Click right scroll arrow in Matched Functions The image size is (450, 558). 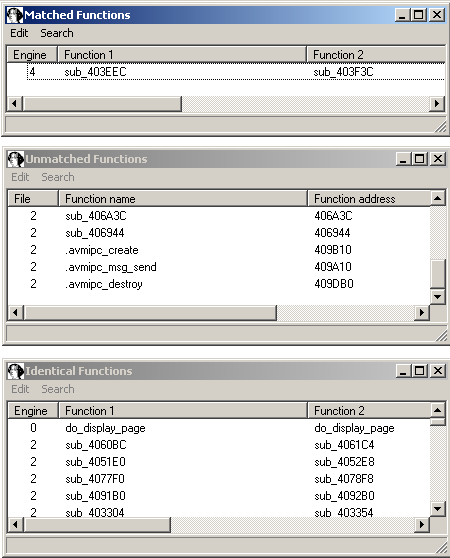coord(437,104)
